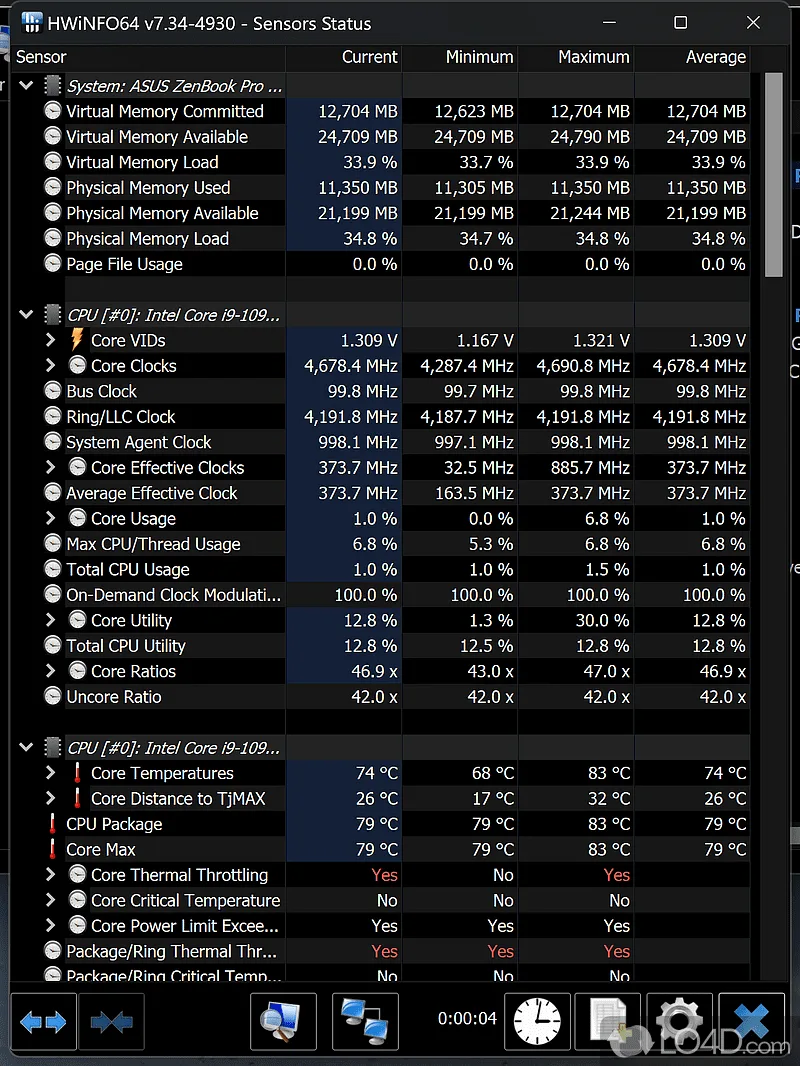The image size is (800, 1066).
Task: Click the log file document icon
Action: point(608,1021)
